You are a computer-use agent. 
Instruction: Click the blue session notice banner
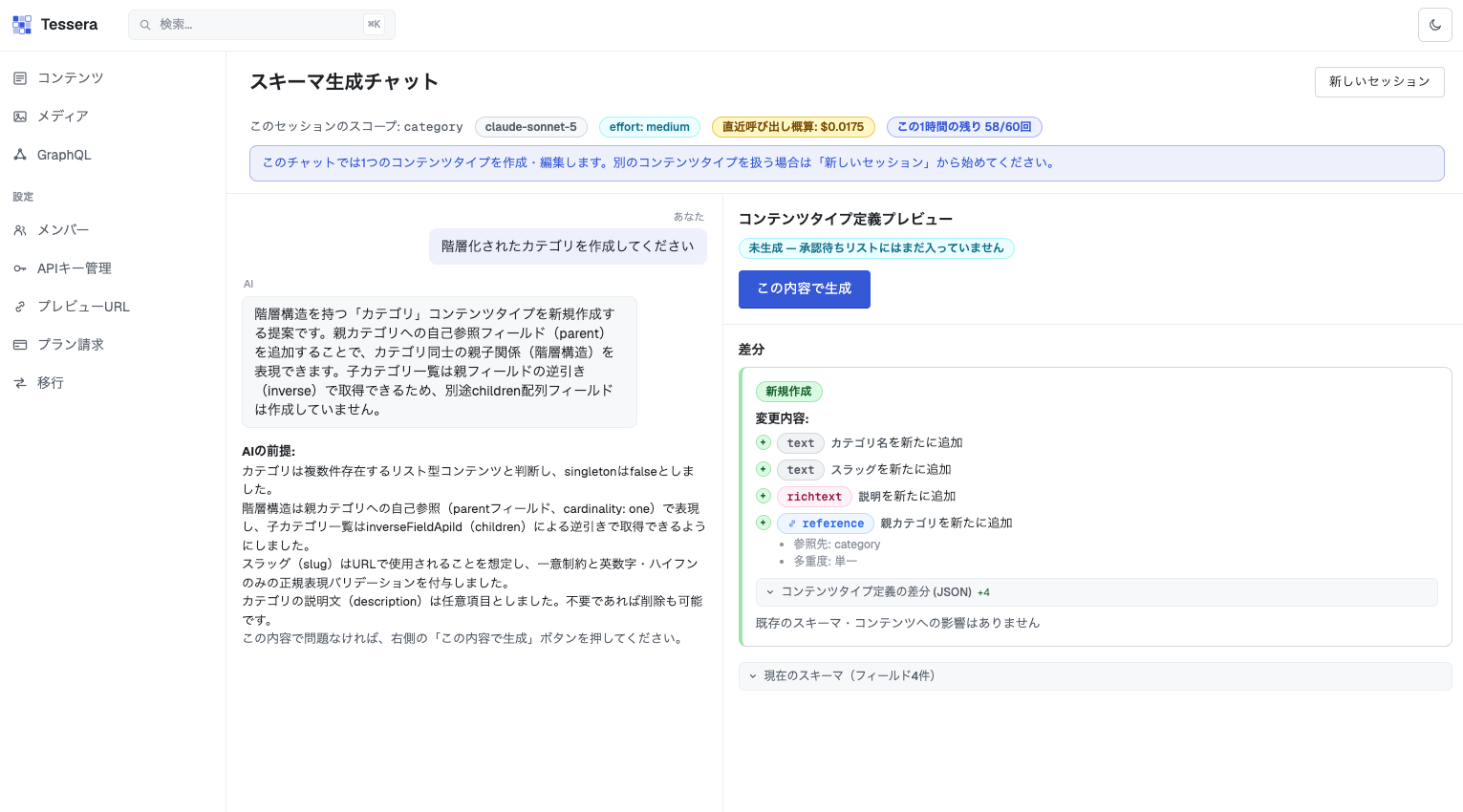pos(847,163)
